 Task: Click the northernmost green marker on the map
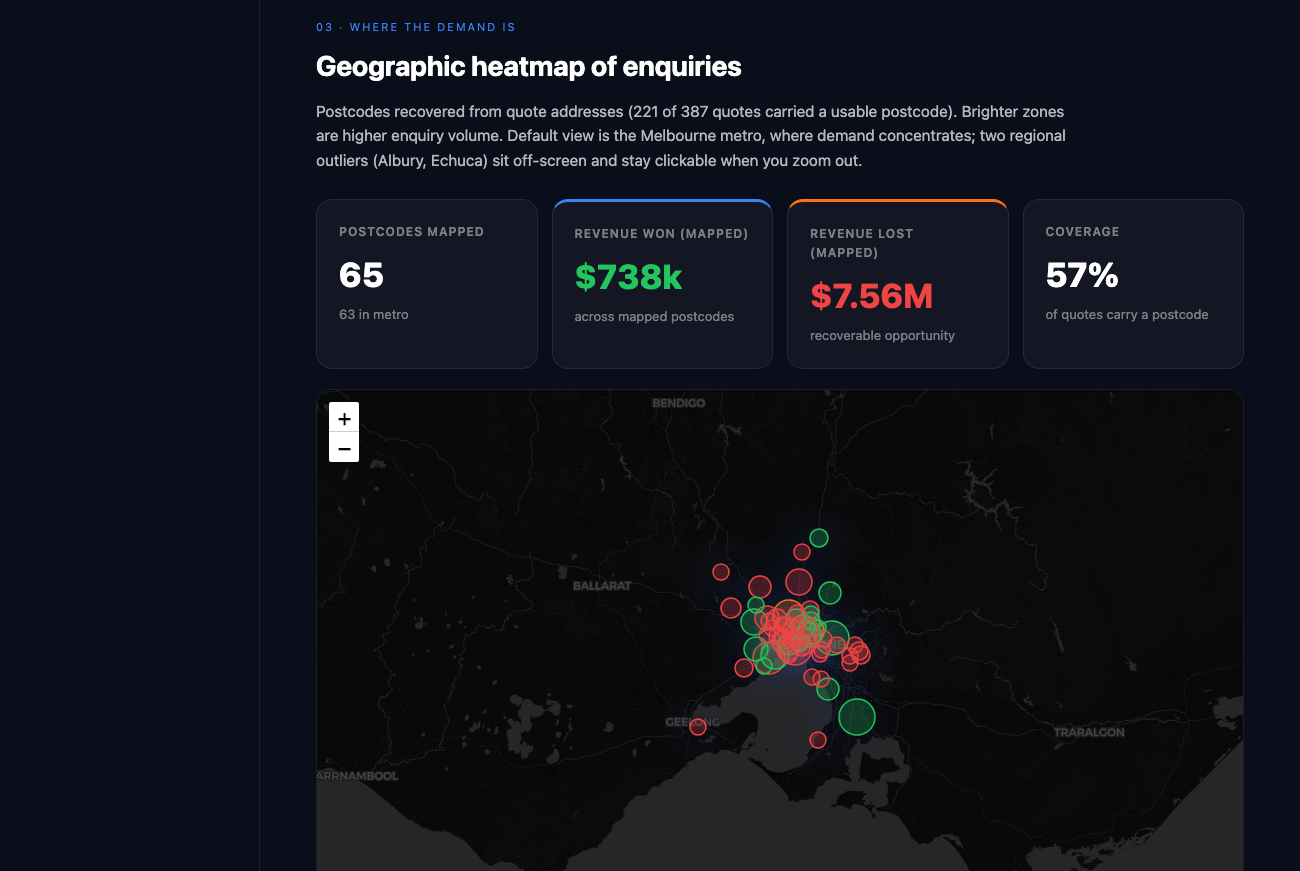tap(819, 538)
